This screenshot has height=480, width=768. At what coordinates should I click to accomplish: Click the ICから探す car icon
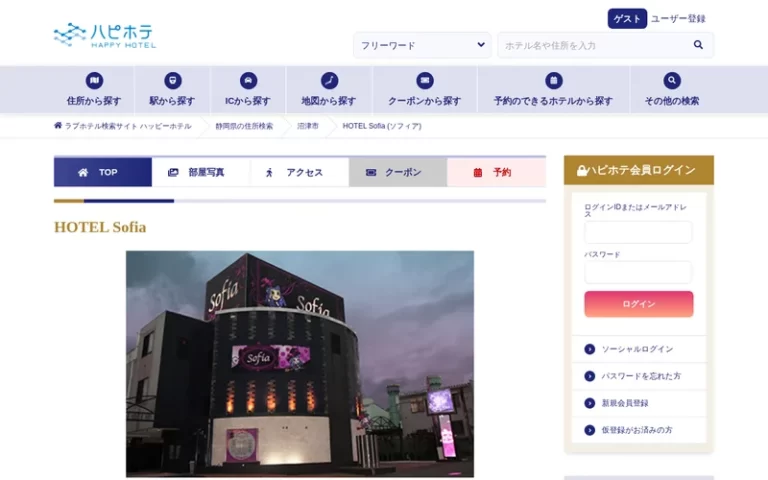click(248, 80)
